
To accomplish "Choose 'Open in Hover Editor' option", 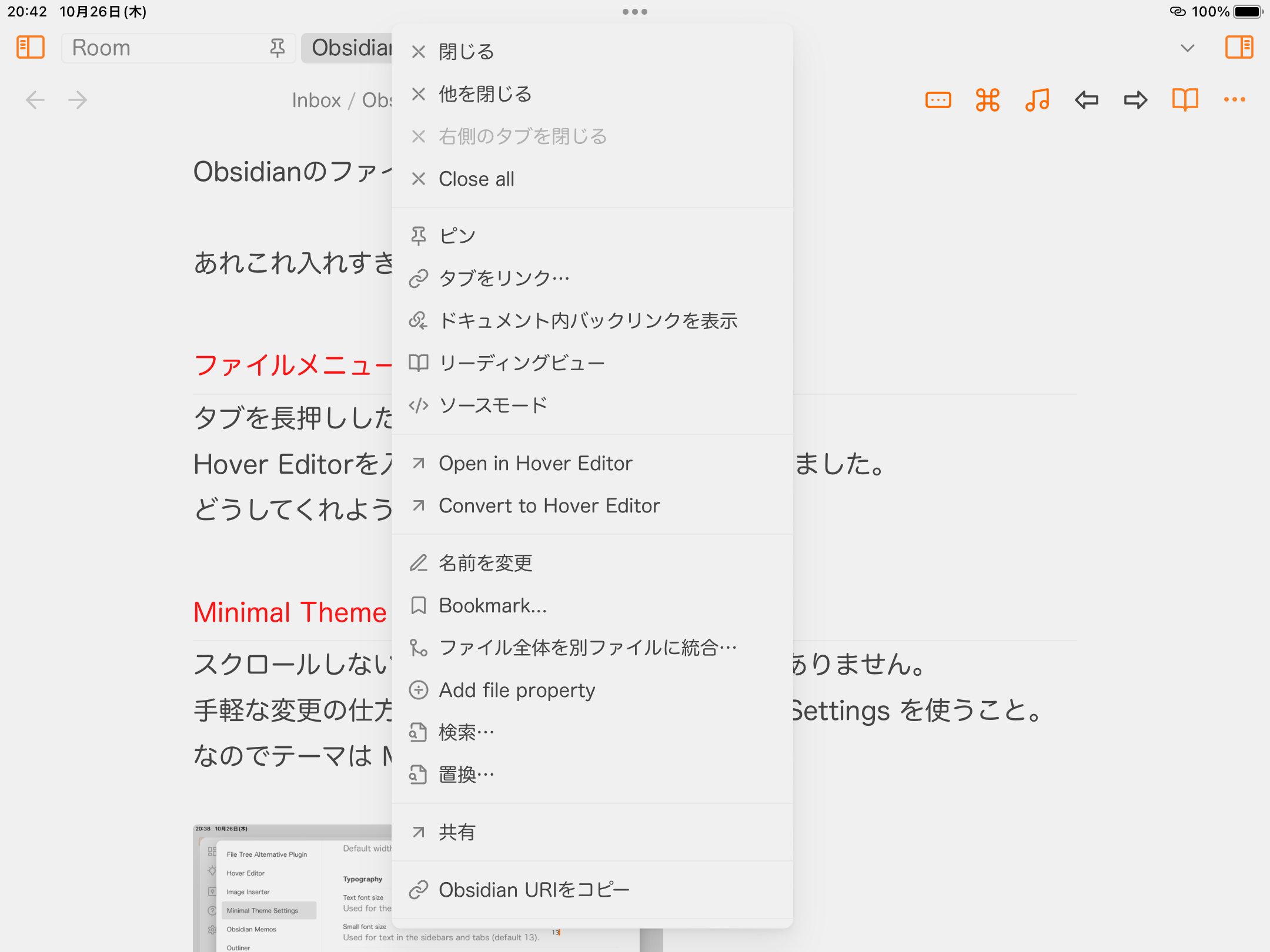I will pos(535,464).
